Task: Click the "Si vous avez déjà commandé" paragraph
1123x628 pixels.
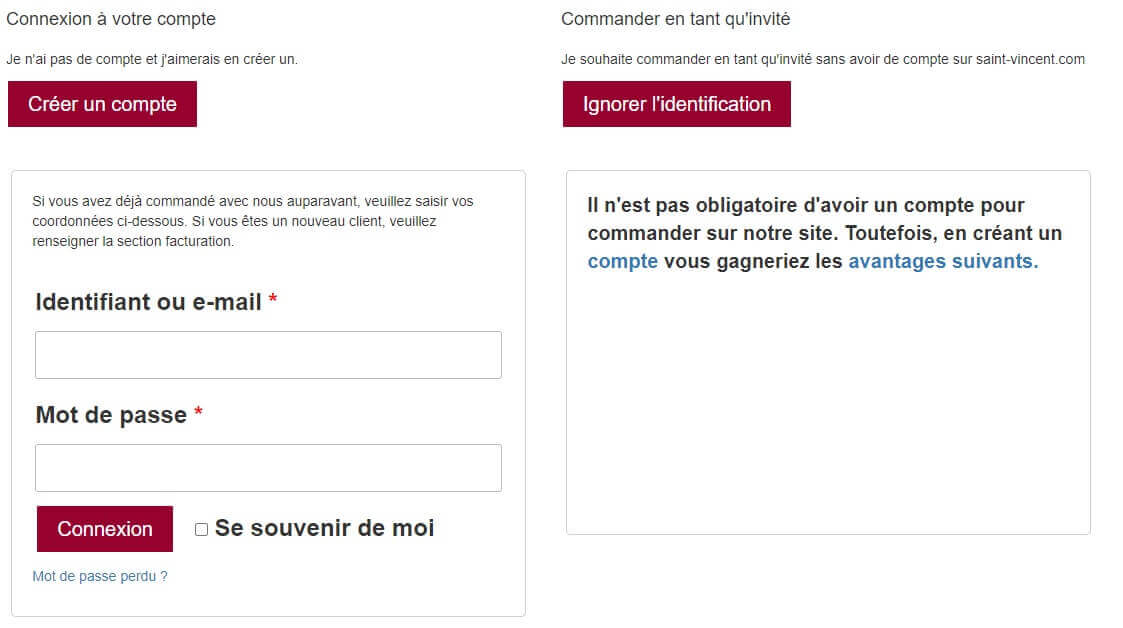Action: click(x=253, y=221)
